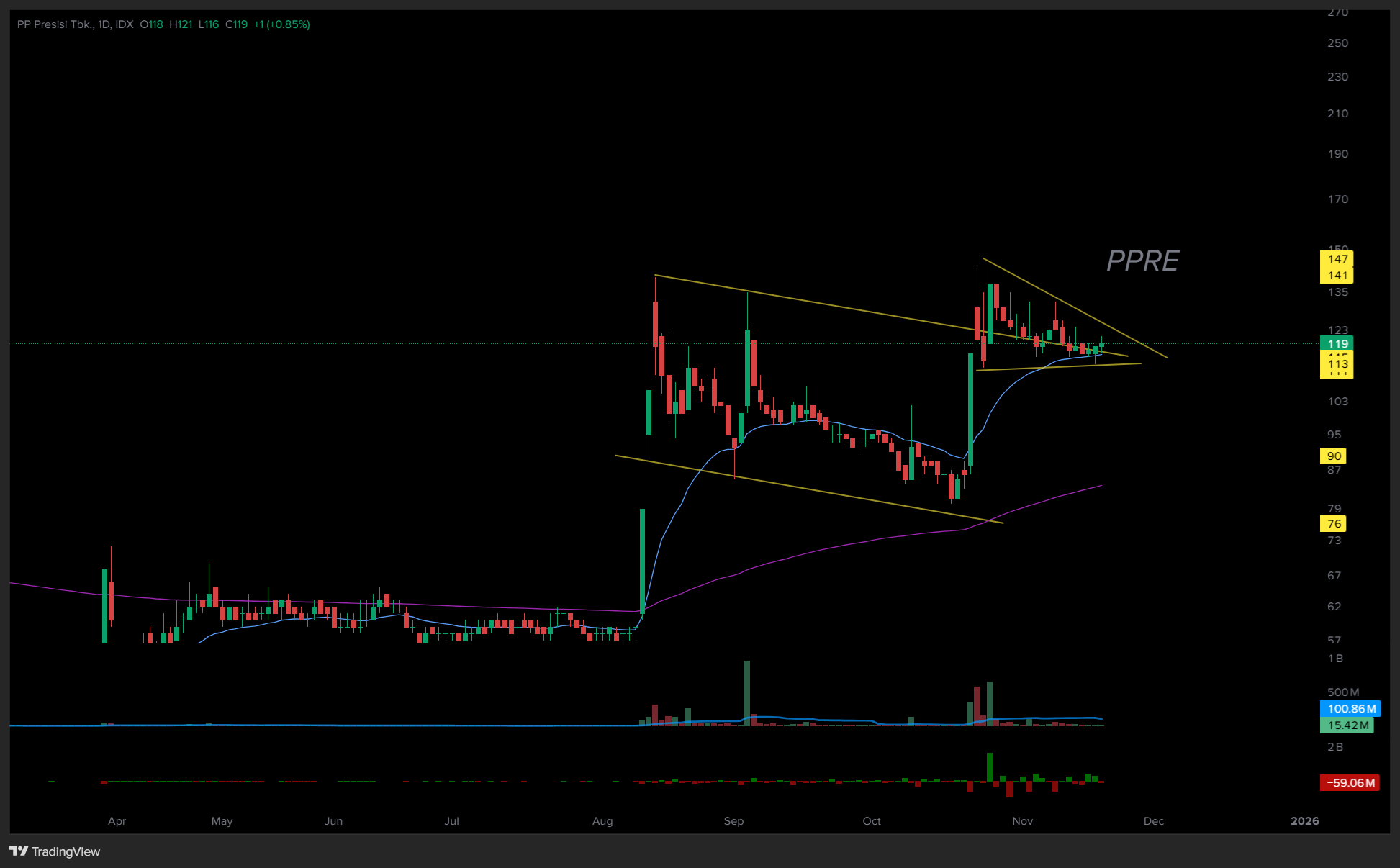Click the 250 value on price scale
This screenshot has width=1400, height=868.
coord(1337,42)
